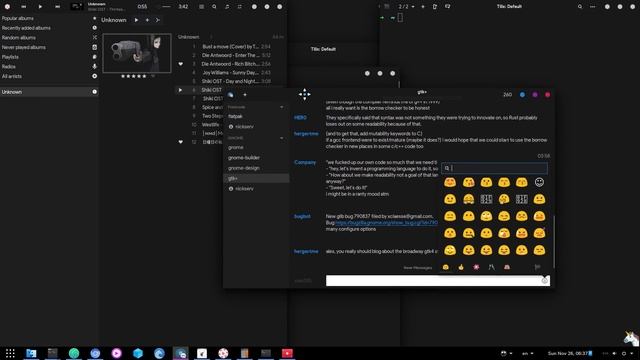Switch to thumbs-up people emoji category
The height and width of the screenshot is (360, 640).
(x=461, y=267)
